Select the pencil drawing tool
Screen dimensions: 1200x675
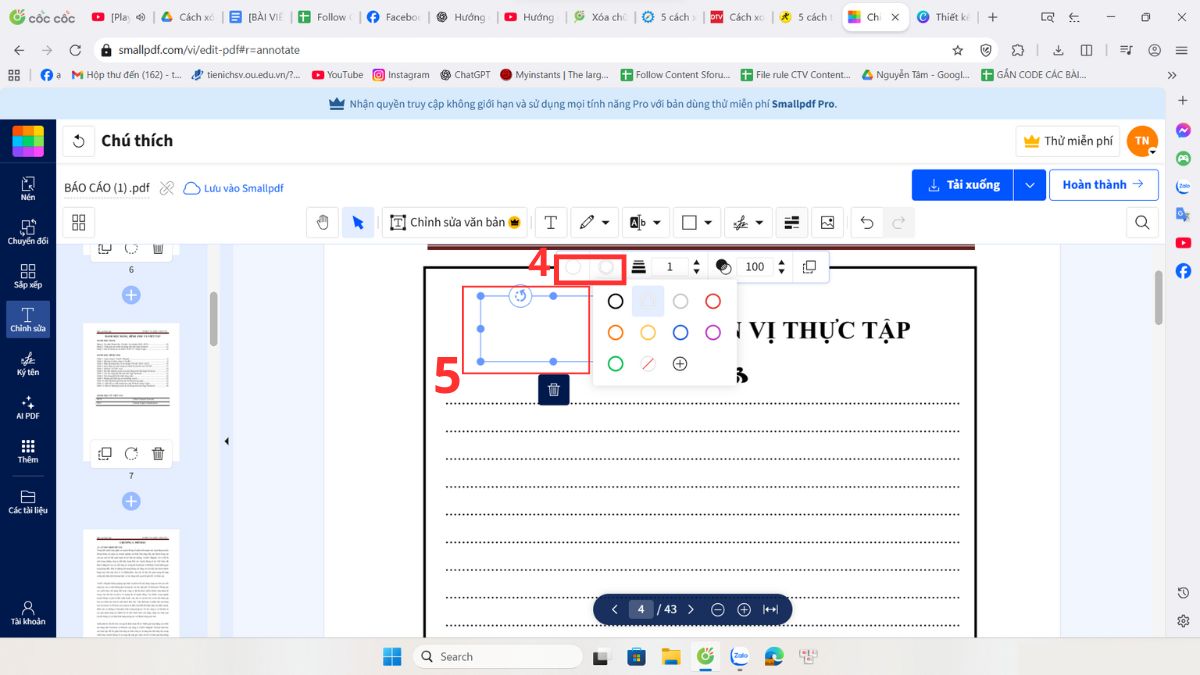tap(586, 222)
